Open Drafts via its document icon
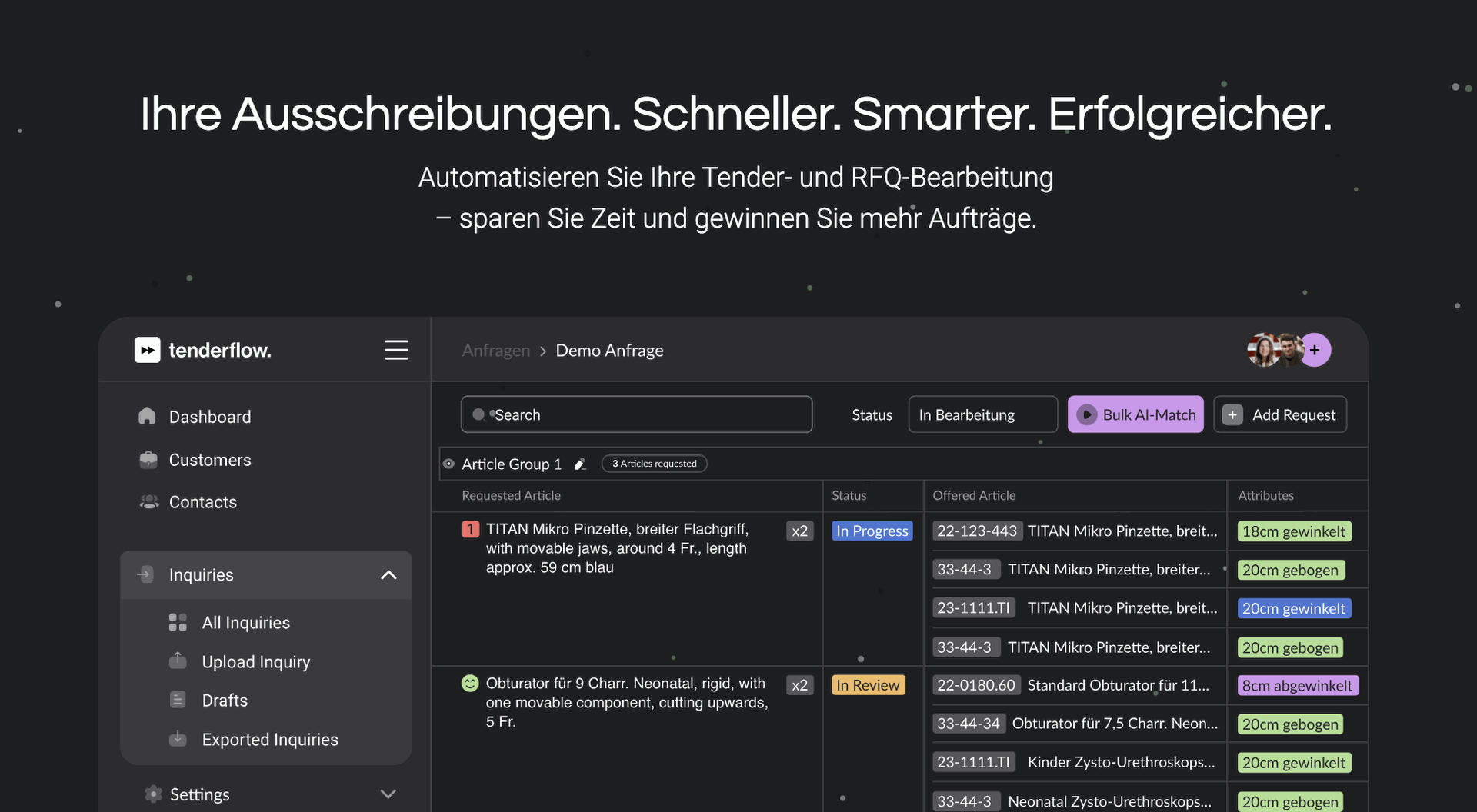The height and width of the screenshot is (812, 1477). point(178,700)
